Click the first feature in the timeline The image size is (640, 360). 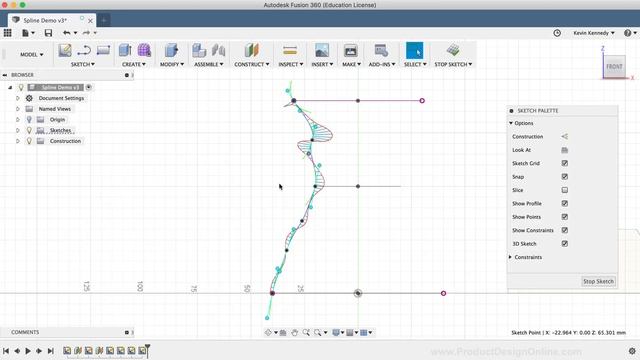(67, 351)
